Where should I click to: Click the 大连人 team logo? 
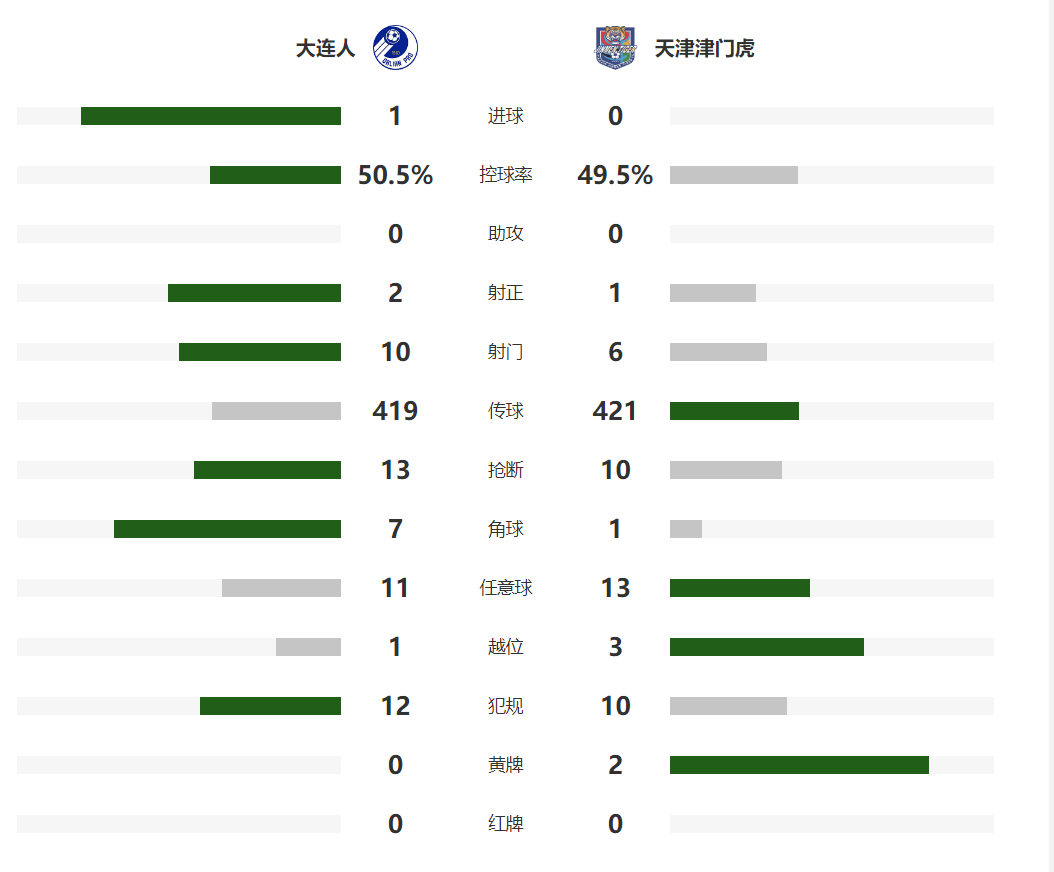click(x=395, y=48)
